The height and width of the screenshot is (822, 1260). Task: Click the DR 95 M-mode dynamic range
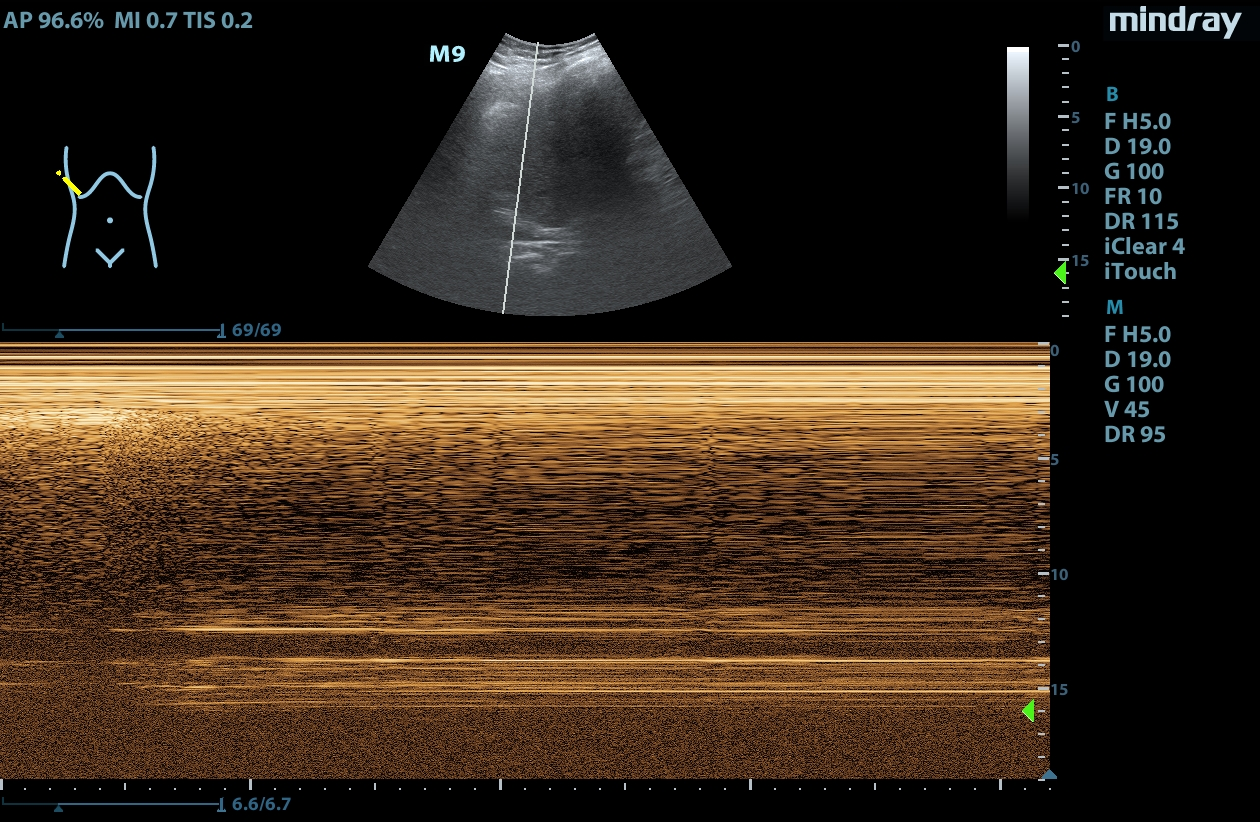pos(1135,434)
